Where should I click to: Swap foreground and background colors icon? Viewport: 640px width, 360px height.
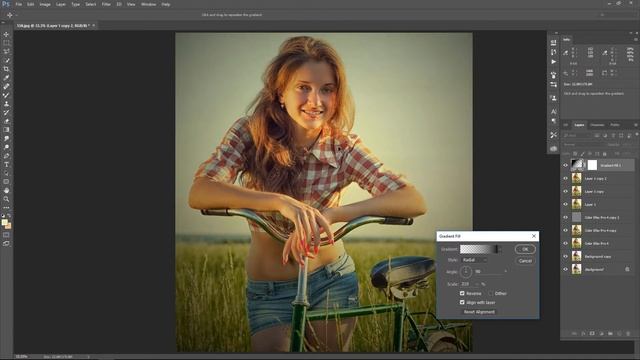pos(9,216)
